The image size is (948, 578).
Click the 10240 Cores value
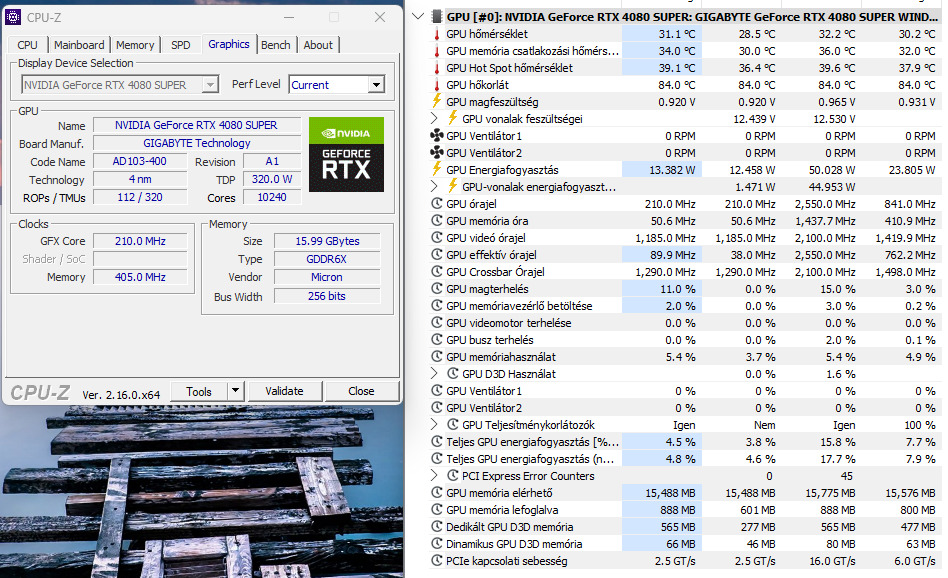[x=272, y=197]
